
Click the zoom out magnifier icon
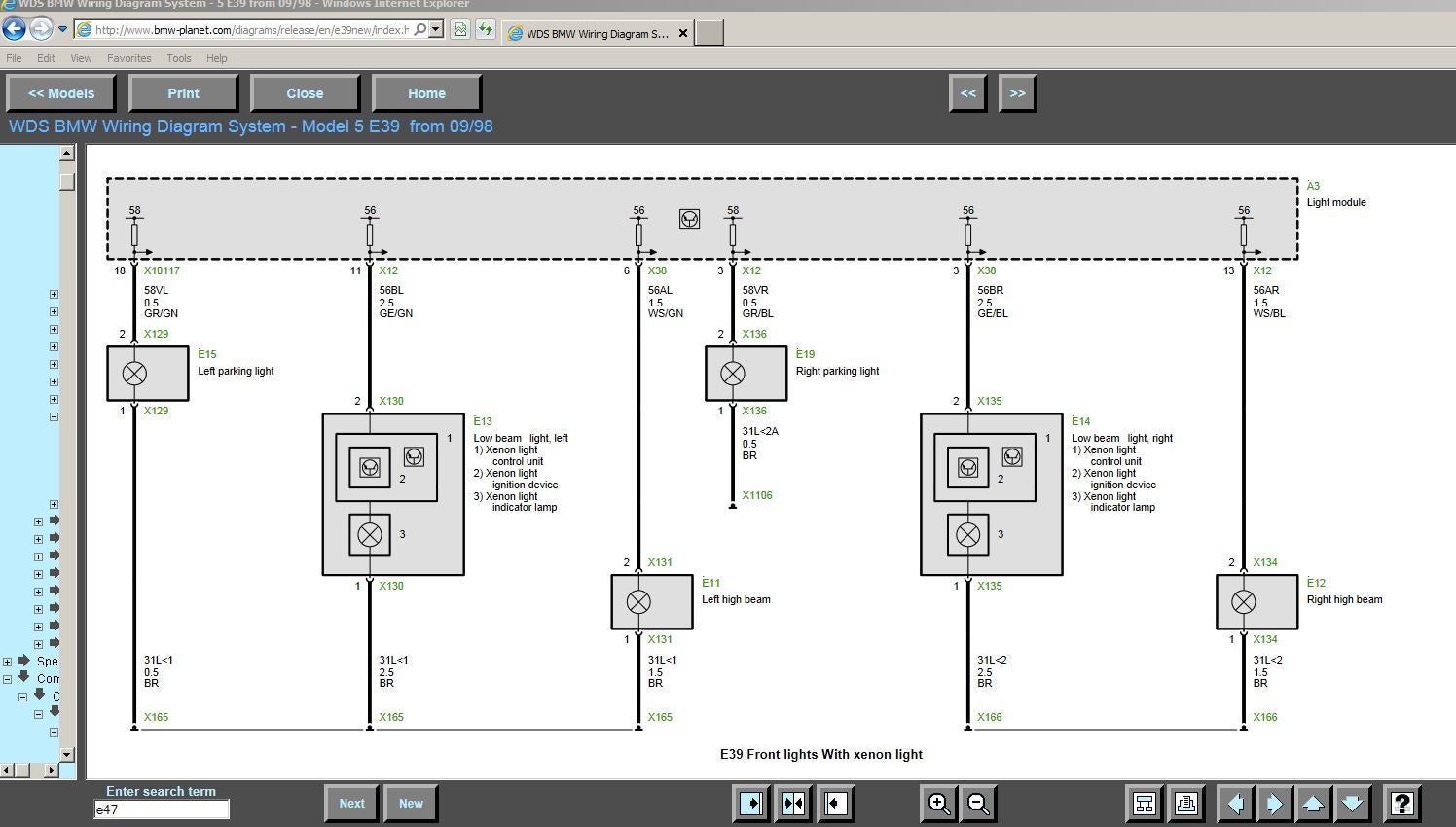(x=978, y=804)
